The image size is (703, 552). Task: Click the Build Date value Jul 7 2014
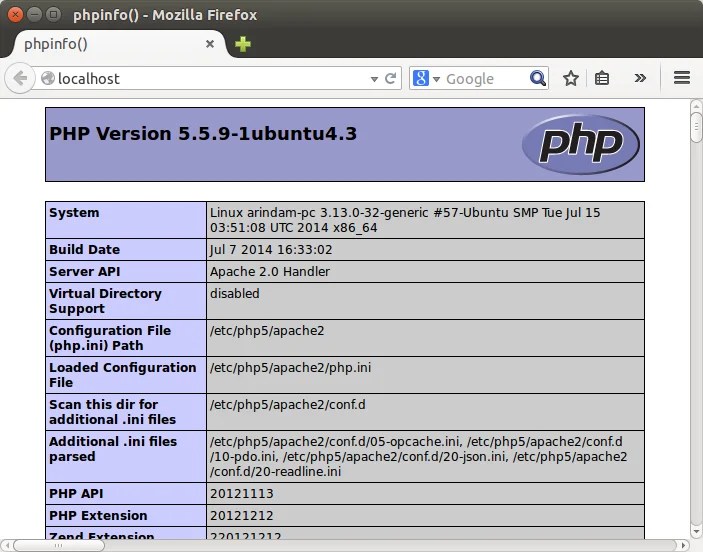pyautogui.click(x=271, y=250)
